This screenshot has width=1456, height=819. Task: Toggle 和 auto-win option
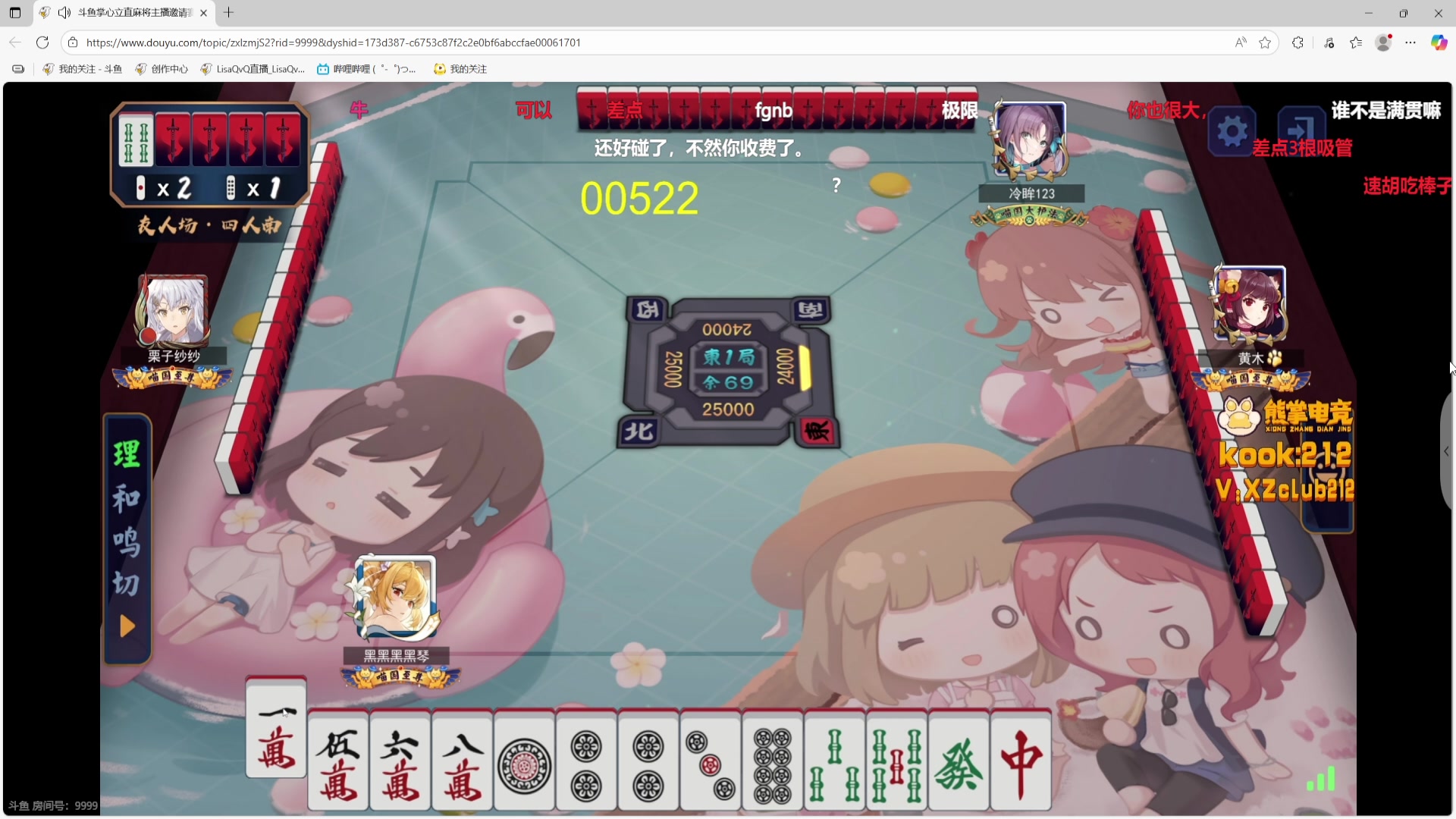click(126, 498)
